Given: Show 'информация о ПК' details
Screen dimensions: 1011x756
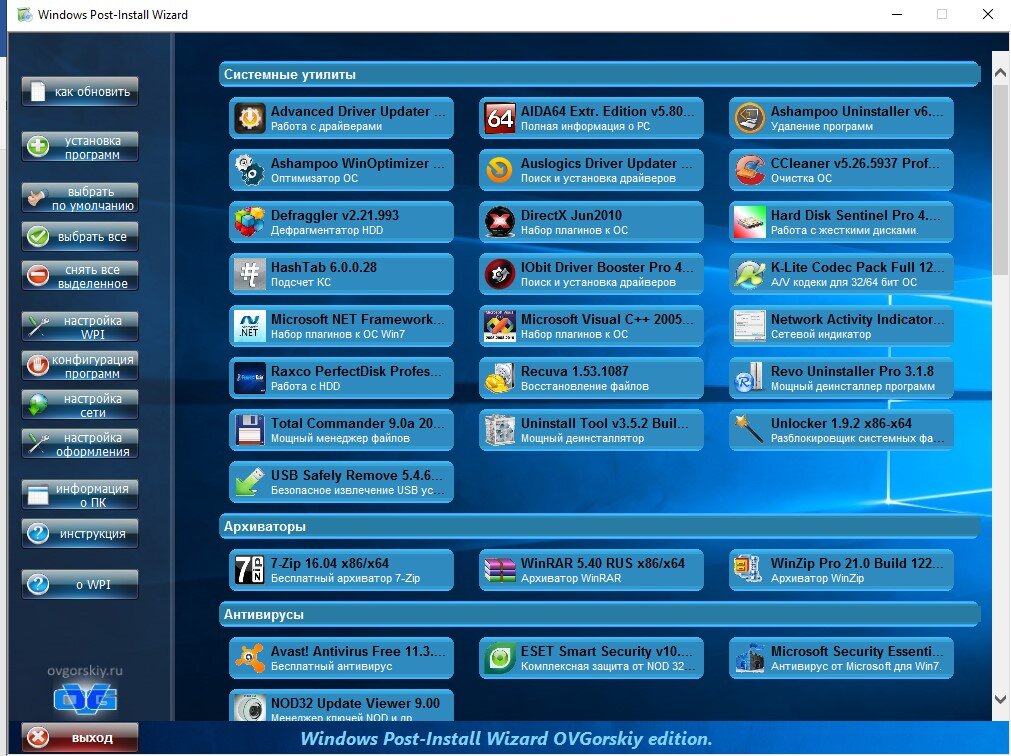Looking at the screenshot, I should 80,495.
